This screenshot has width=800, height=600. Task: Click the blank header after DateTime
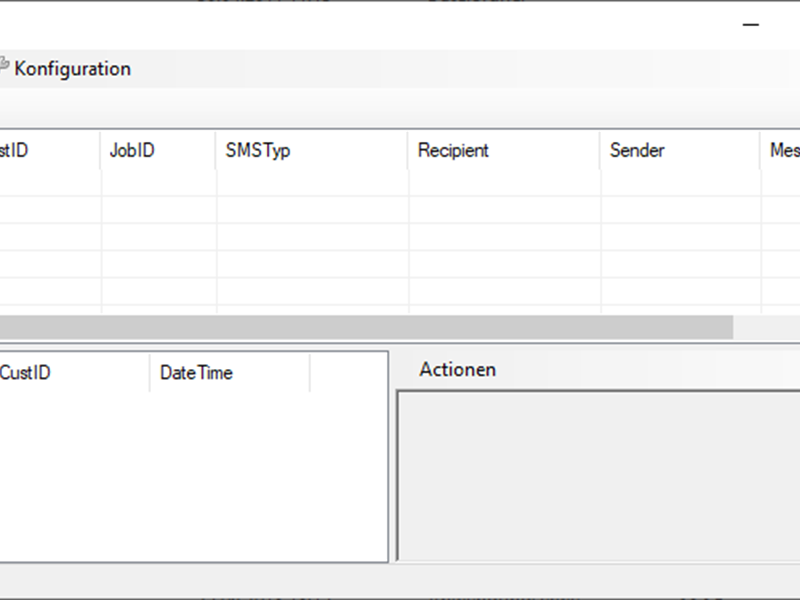click(x=347, y=373)
